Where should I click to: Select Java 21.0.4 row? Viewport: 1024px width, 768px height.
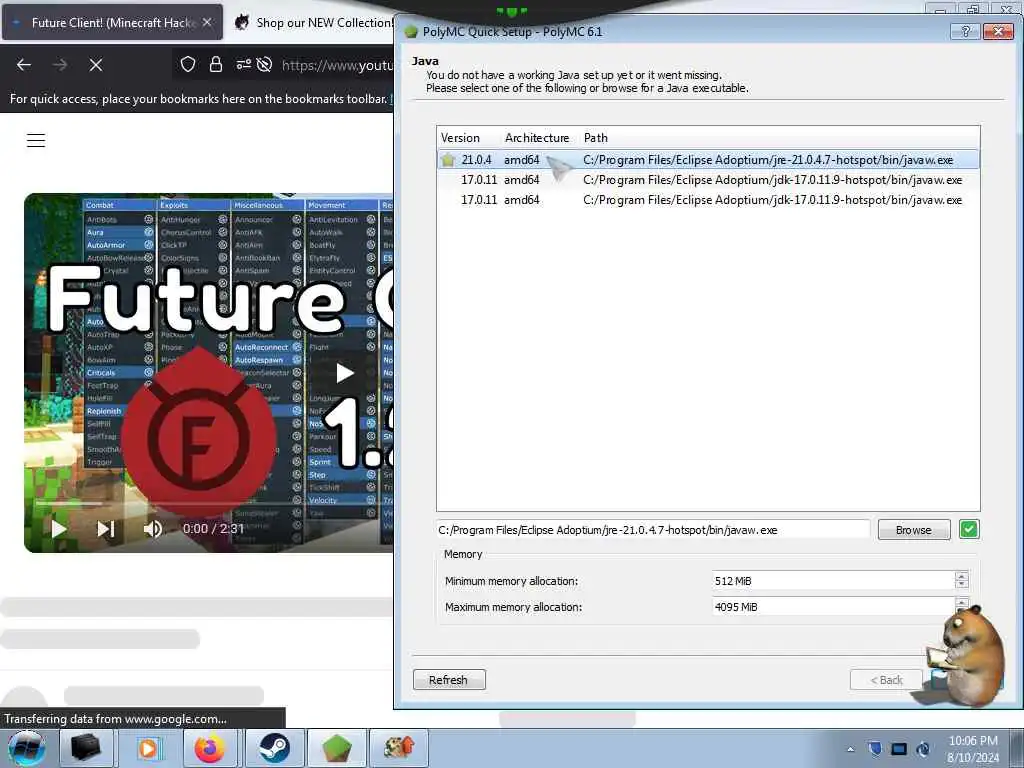pos(708,159)
